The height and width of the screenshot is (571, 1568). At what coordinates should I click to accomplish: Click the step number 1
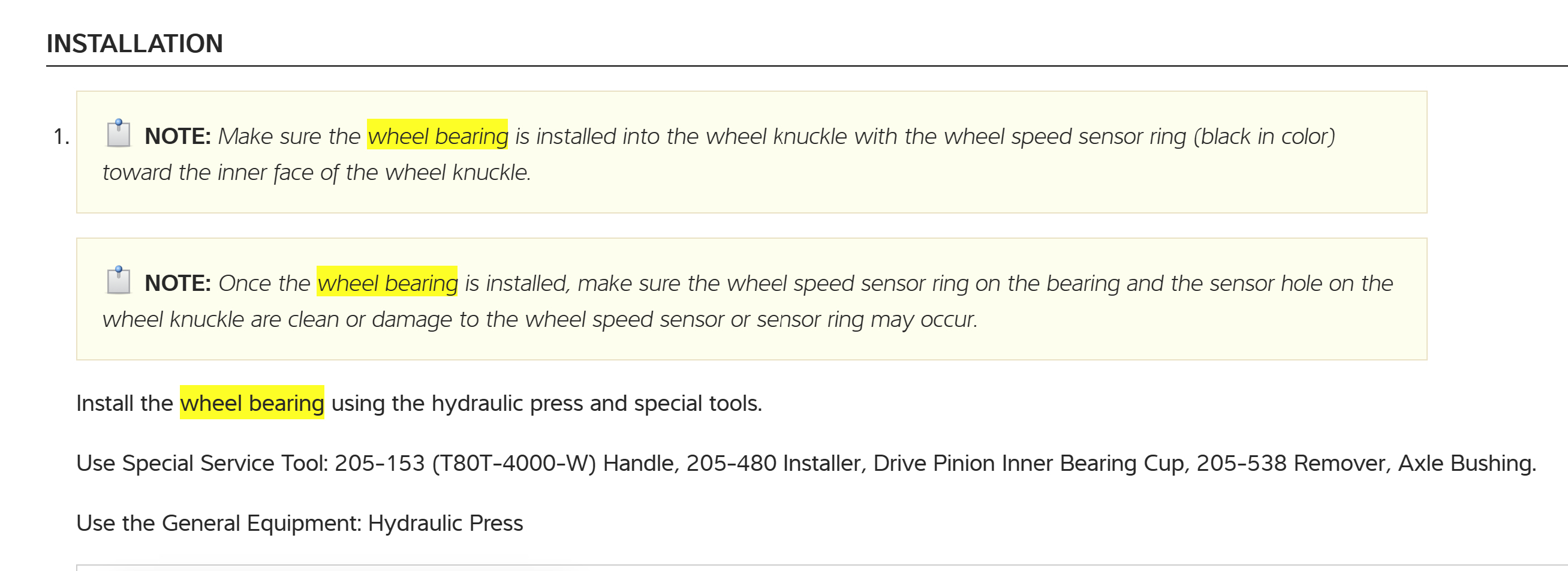[x=61, y=136]
